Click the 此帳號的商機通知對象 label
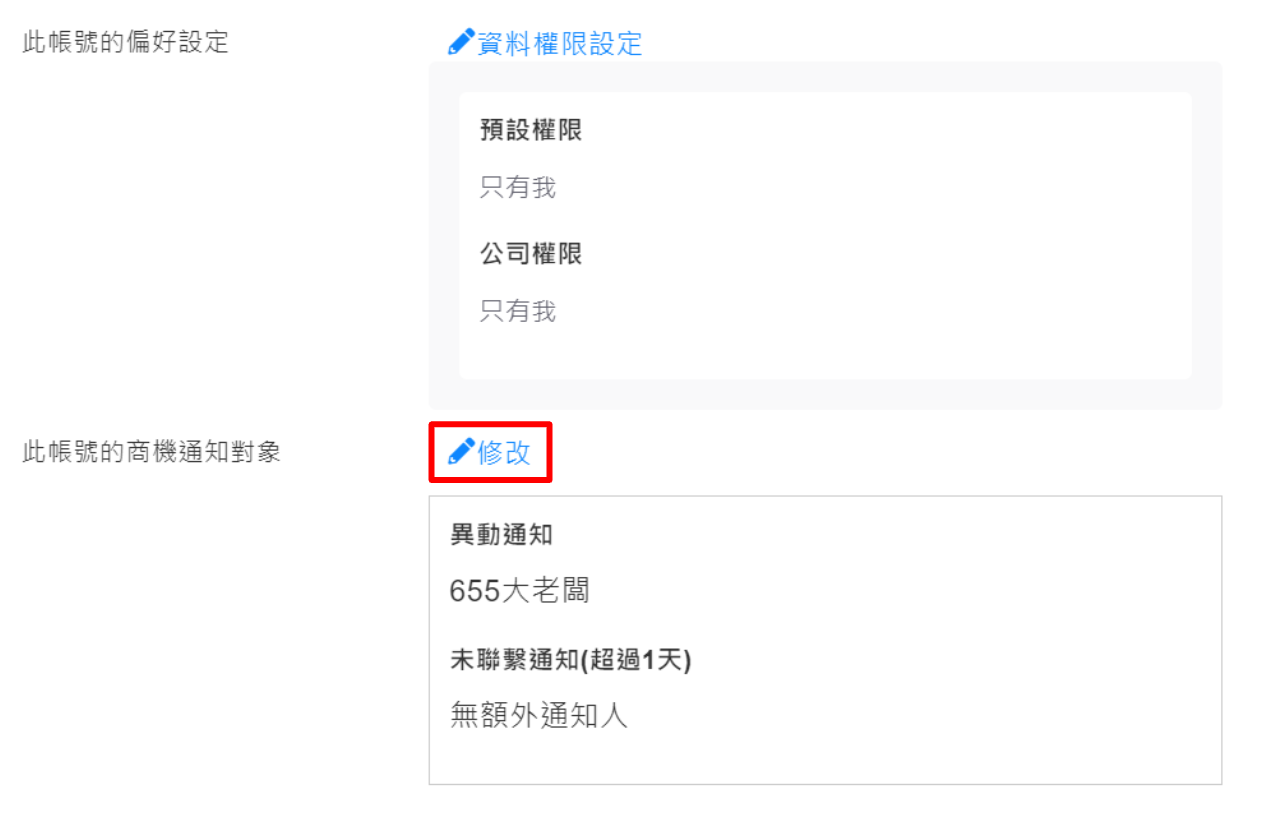 pos(151,452)
